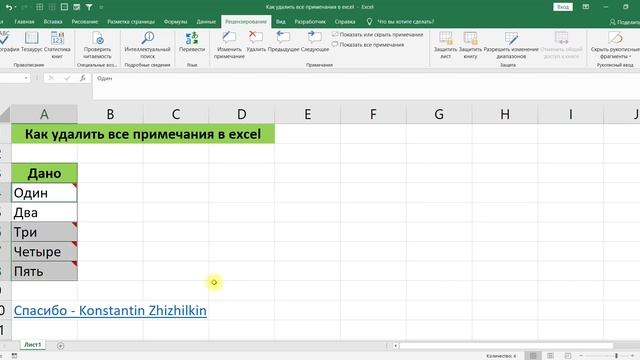
Task: Go to Предыдущее примечание
Action: click(283, 42)
